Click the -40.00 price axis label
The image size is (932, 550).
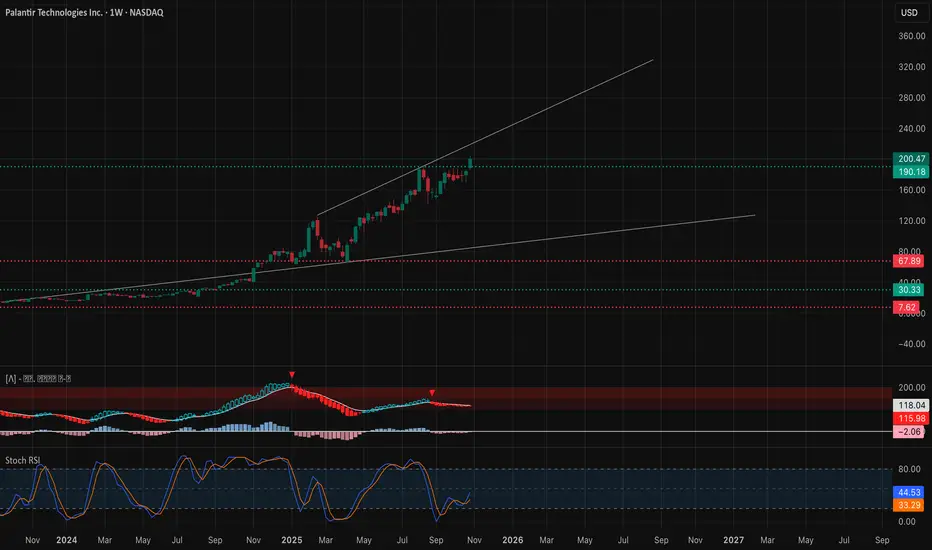(912, 344)
